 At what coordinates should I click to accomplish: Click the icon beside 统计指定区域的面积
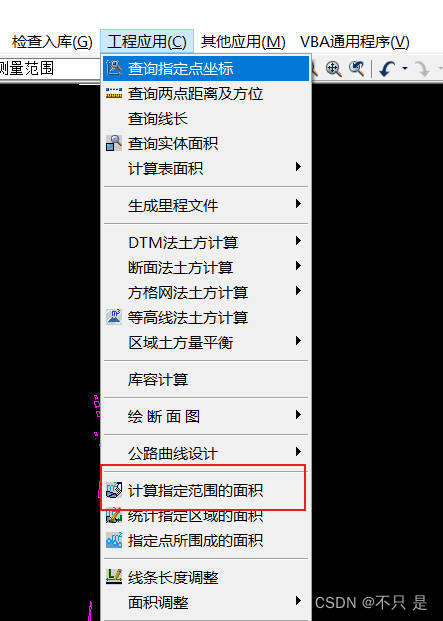pos(114,516)
